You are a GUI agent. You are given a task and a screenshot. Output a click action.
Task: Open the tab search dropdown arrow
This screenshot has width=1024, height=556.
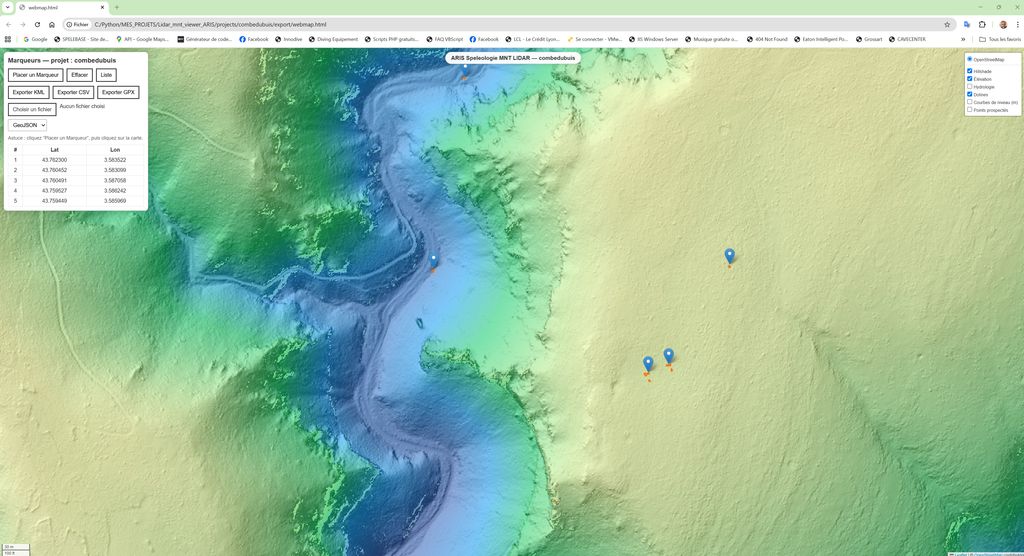click(8, 7)
